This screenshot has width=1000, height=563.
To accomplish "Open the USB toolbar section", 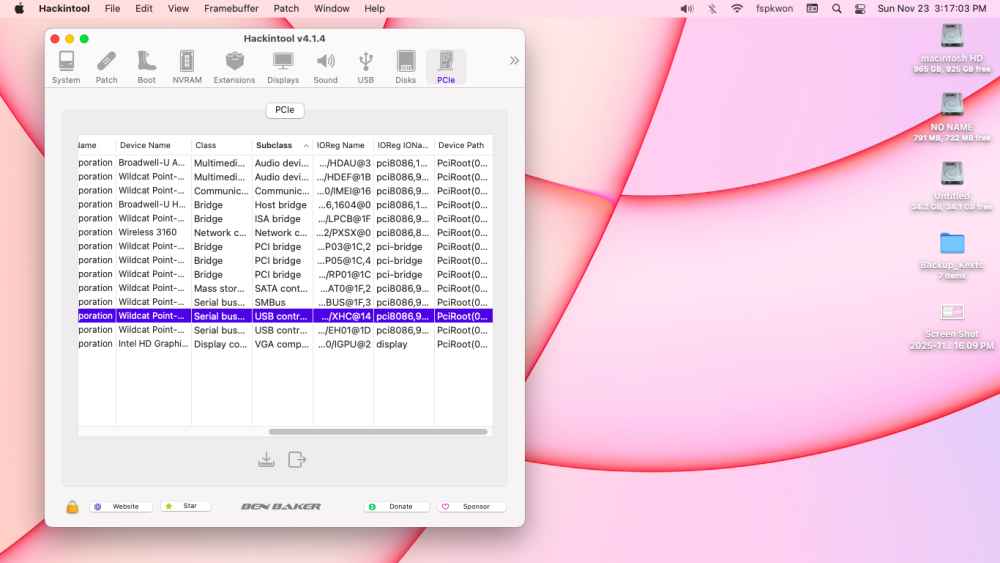I will pyautogui.click(x=365, y=67).
